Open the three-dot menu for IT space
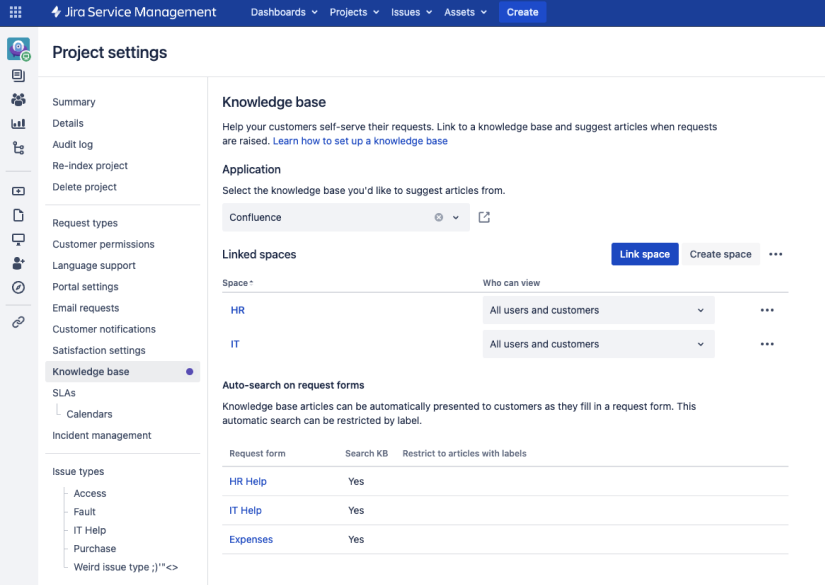Image resolution: width=825 pixels, height=585 pixels. pos(767,344)
